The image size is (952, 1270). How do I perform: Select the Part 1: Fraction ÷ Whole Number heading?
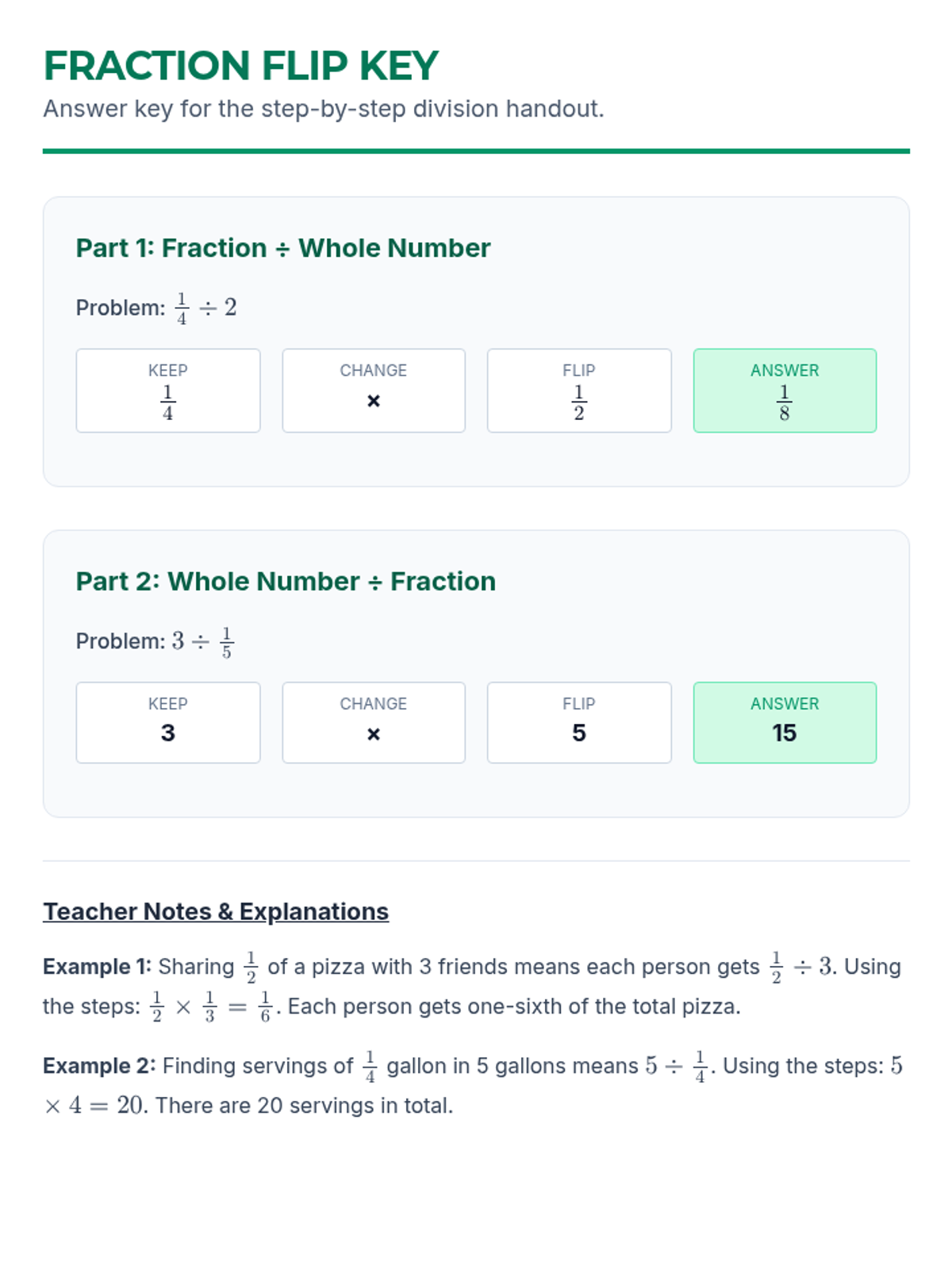click(282, 248)
